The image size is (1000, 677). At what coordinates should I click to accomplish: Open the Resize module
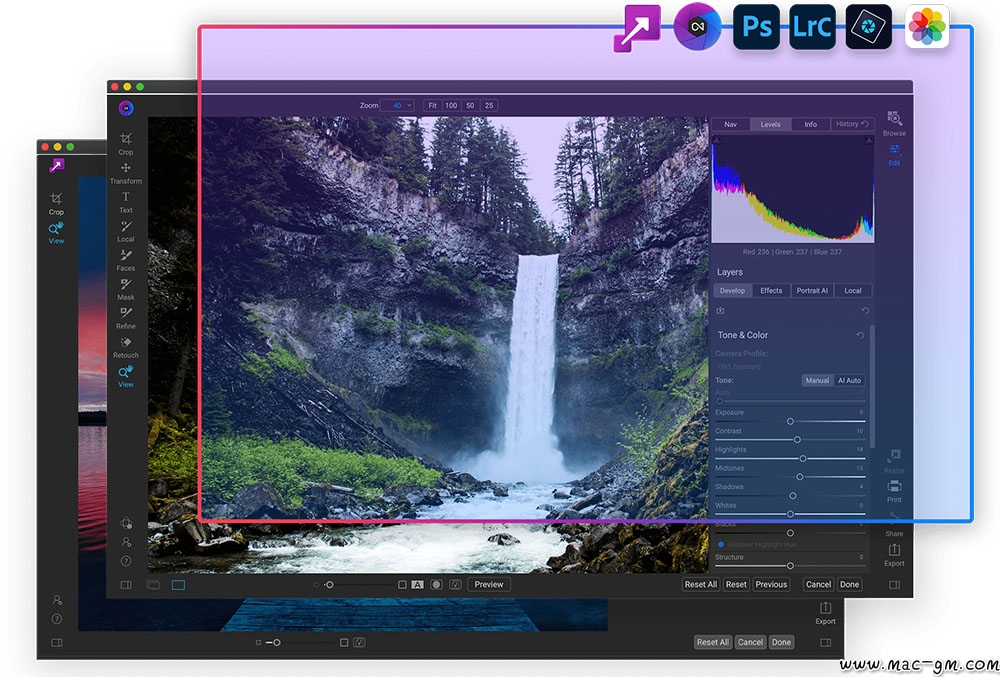tap(894, 461)
